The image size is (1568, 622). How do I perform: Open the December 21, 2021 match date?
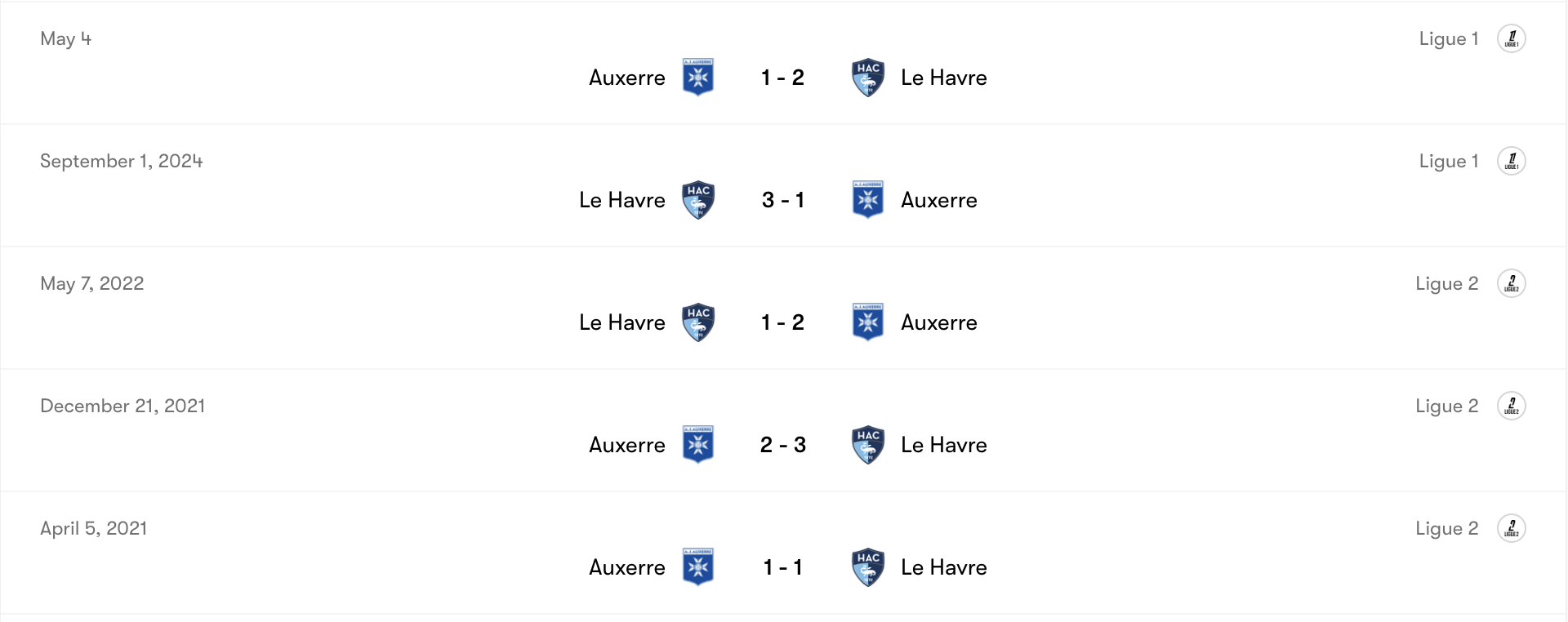coord(122,406)
